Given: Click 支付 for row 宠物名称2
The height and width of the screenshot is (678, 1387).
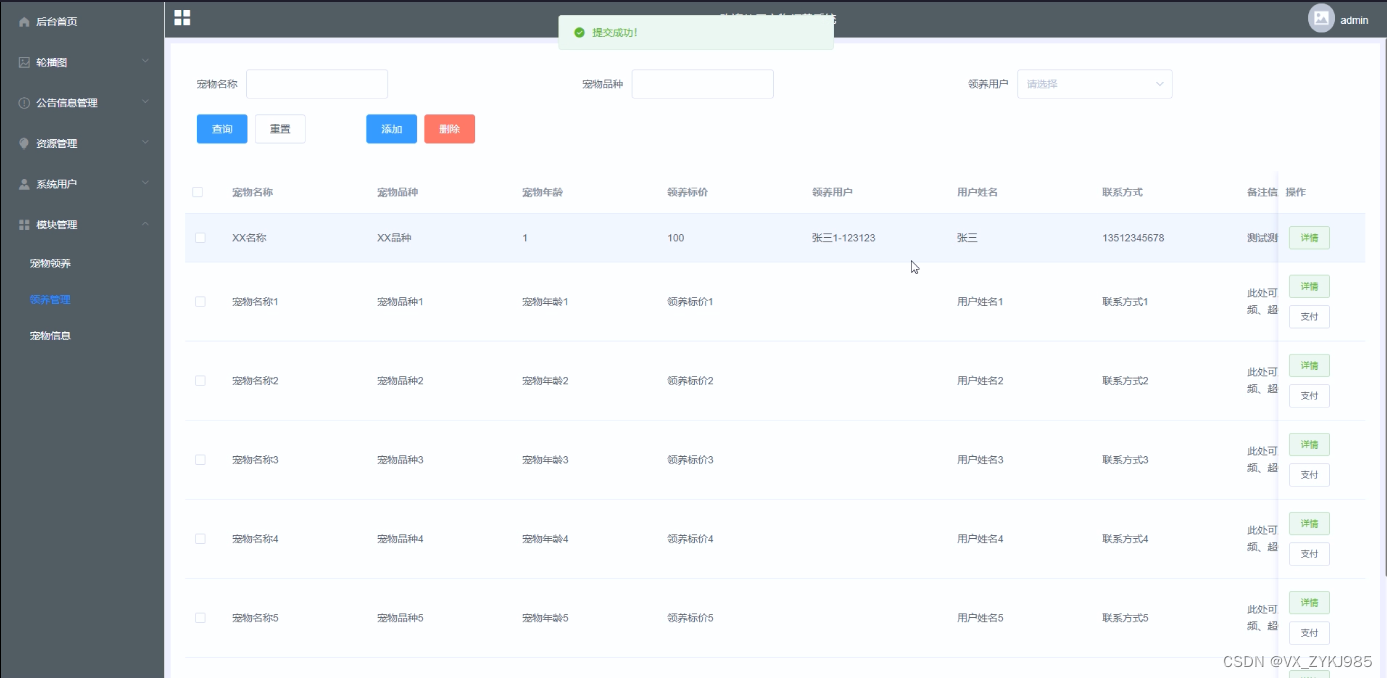Looking at the screenshot, I should [1309, 396].
